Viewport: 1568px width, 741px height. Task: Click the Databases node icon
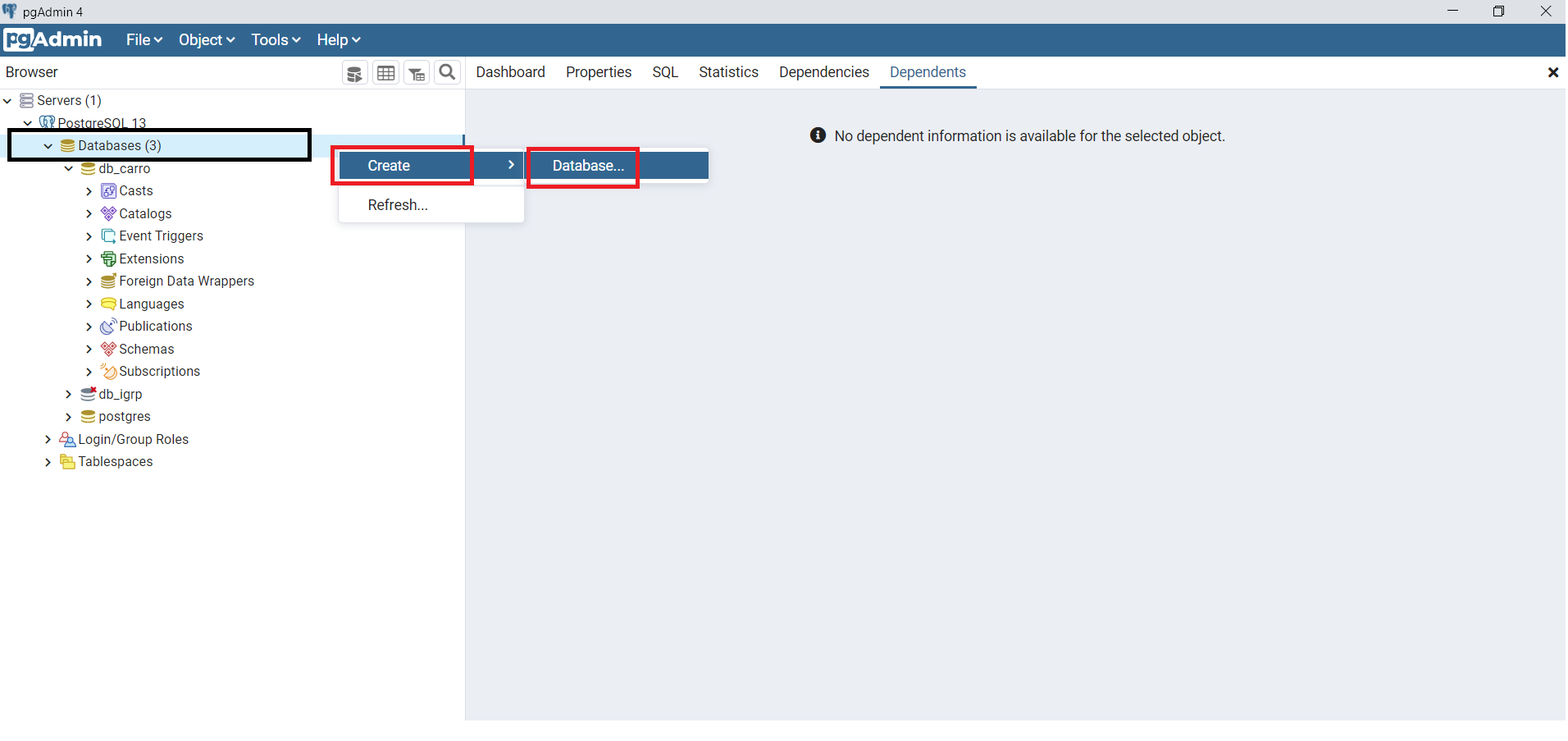[x=68, y=145]
